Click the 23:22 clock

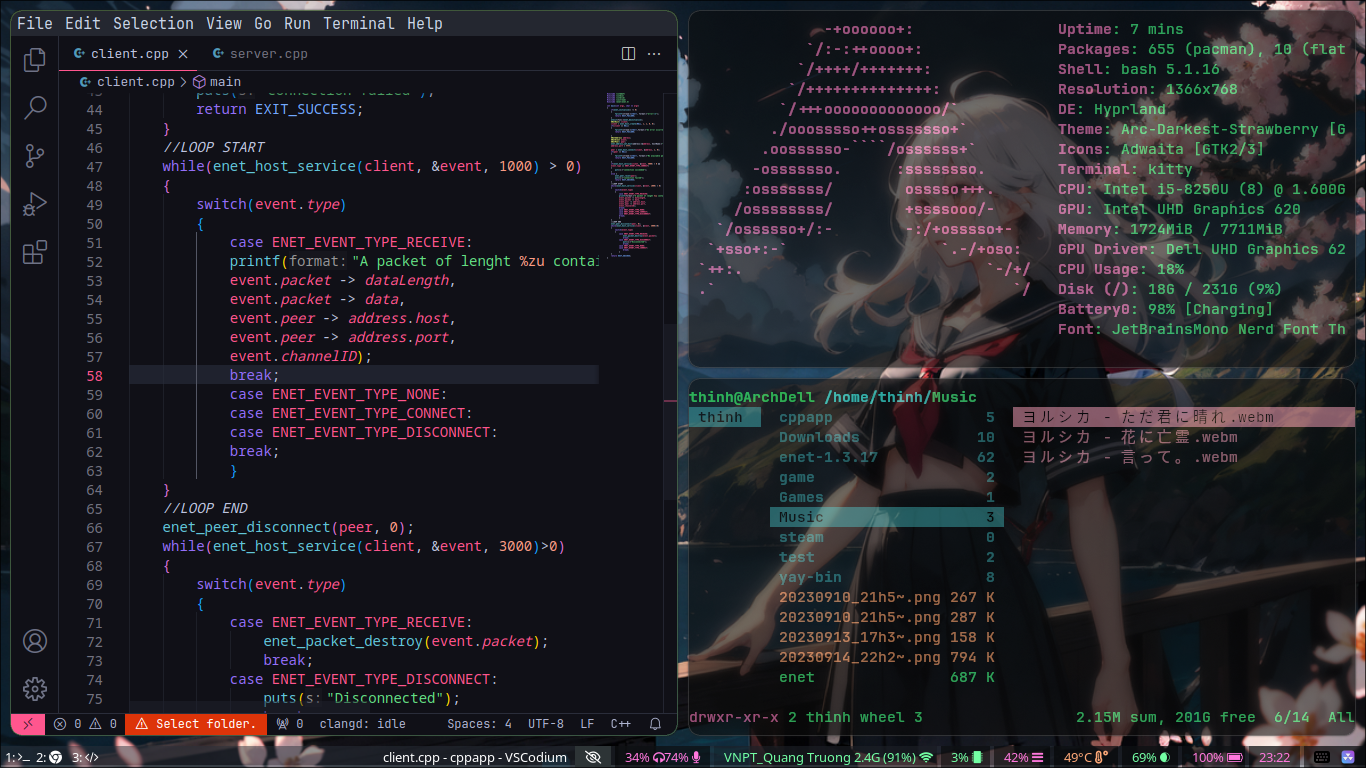point(1275,757)
